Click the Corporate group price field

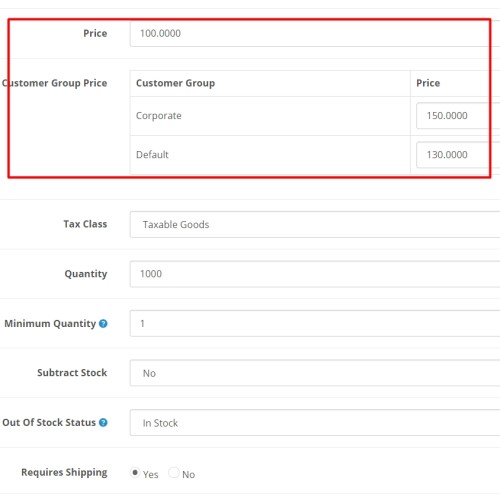pyautogui.click(x=458, y=116)
